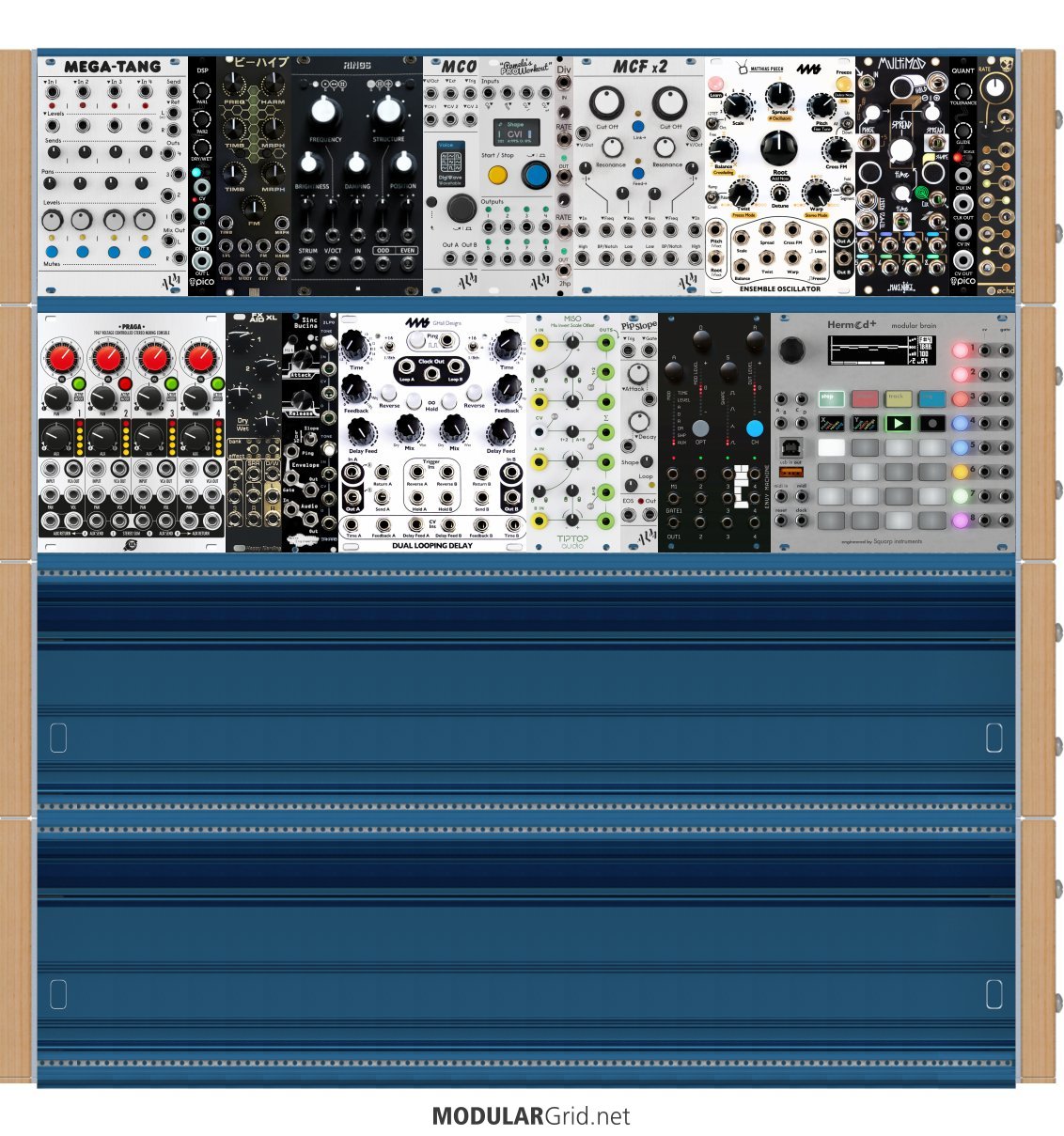Screen dimensions: 1064x1136
Task: Open the MODULARGrid.net logo link
Action: click(531, 1116)
